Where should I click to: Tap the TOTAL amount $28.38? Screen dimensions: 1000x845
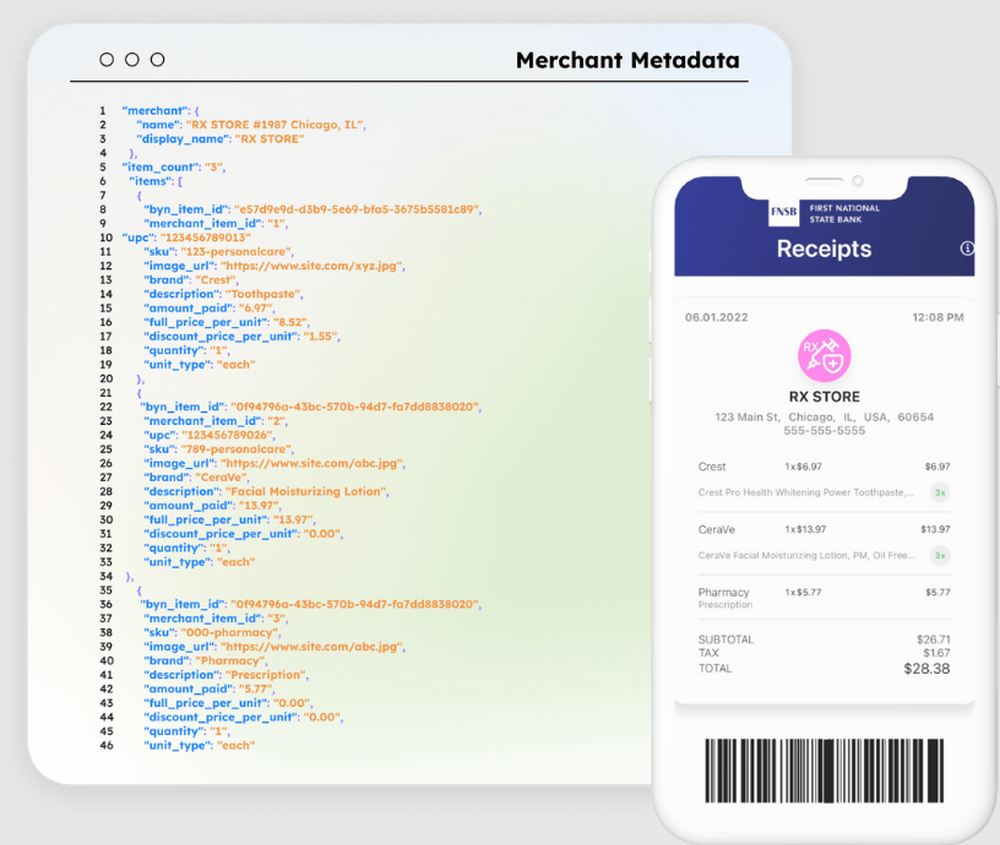point(927,669)
